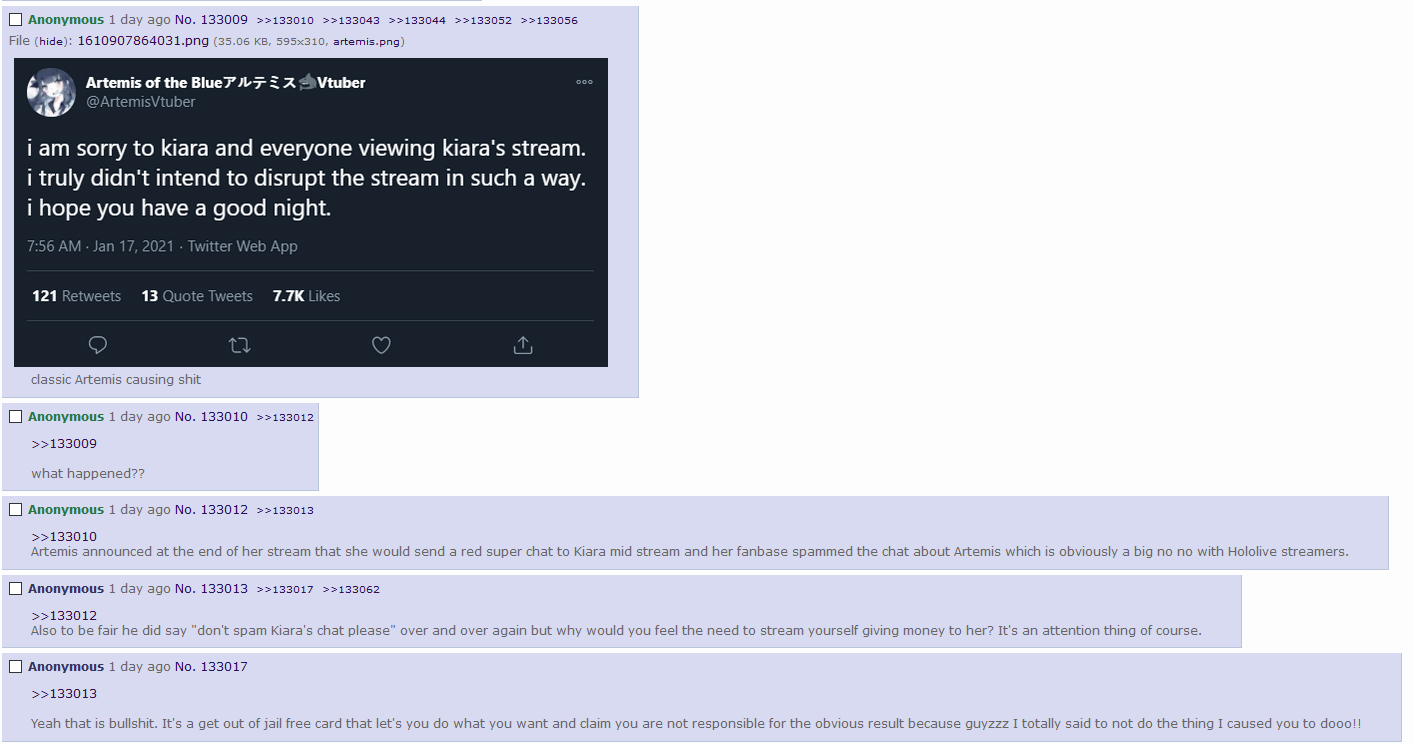Viewport: 1414px width, 745px height.
Task: Click Artemis profile avatar picture
Action: pyautogui.click(x=51, y=92)
